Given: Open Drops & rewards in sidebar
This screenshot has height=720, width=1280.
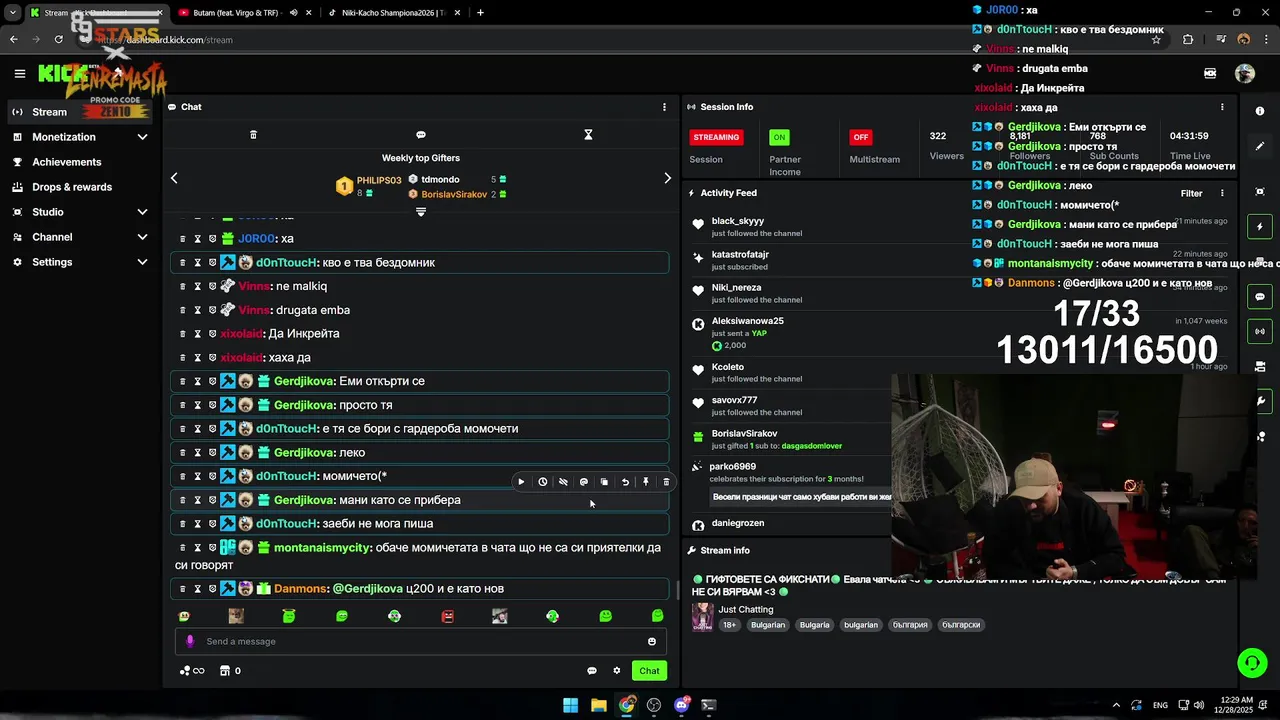Looking at the screenshot, I should 81,187.
